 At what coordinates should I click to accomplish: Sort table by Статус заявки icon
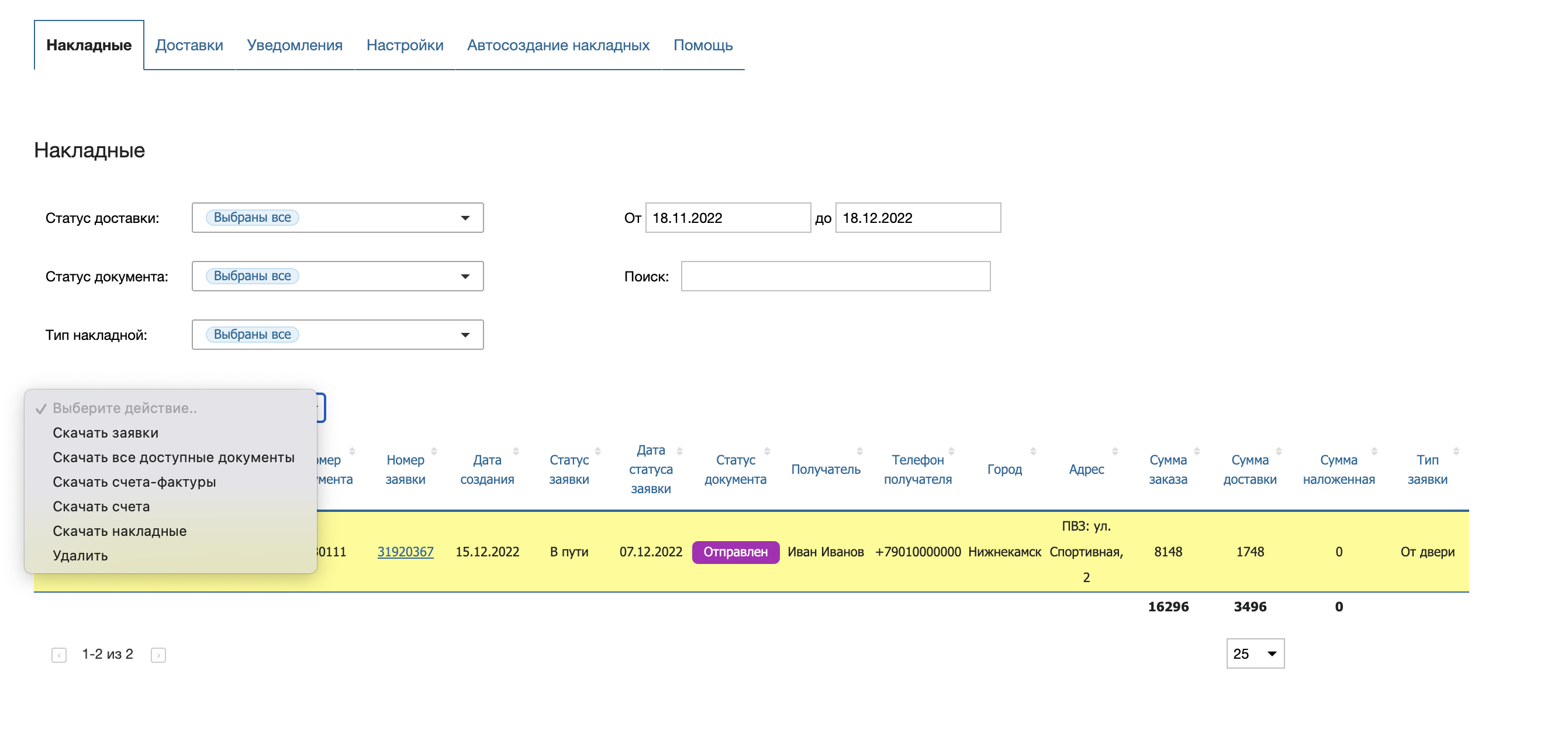[x=598, y=452]
